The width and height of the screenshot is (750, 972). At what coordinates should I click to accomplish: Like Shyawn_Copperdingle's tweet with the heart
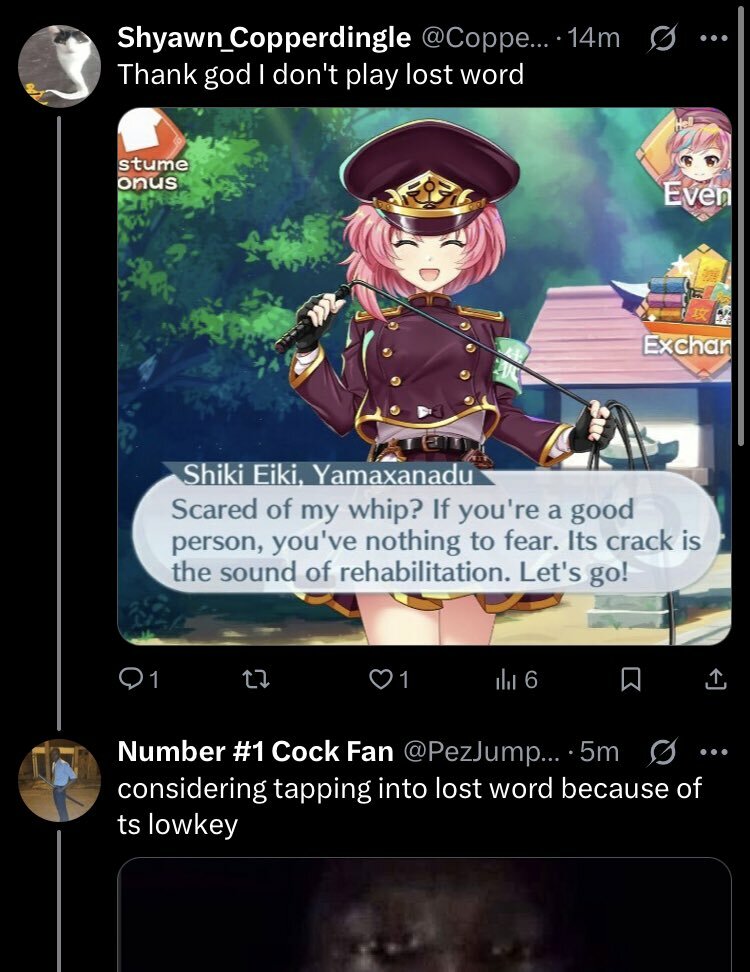click(389, 680)
